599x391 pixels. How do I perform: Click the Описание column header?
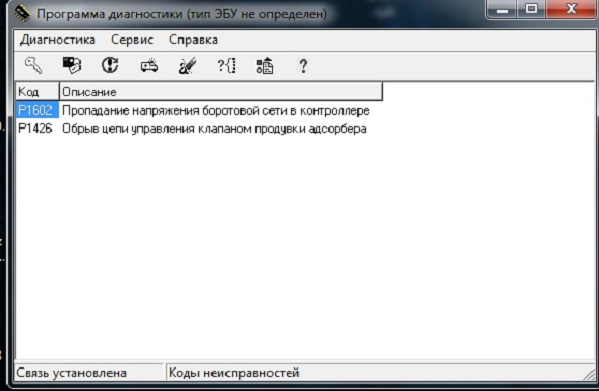coord(221,92)
